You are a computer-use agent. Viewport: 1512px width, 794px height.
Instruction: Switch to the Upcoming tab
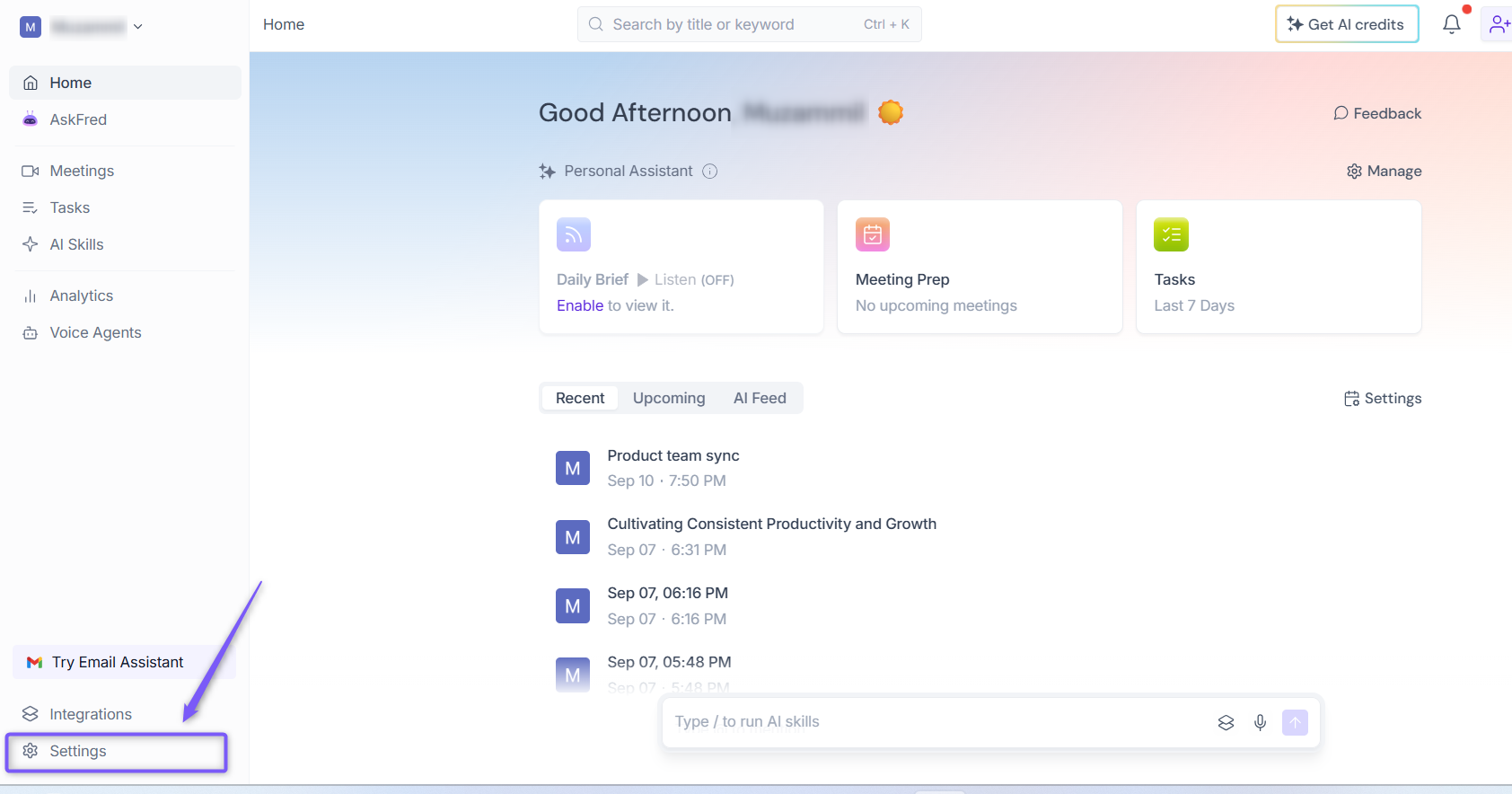[x=669, y=398]
